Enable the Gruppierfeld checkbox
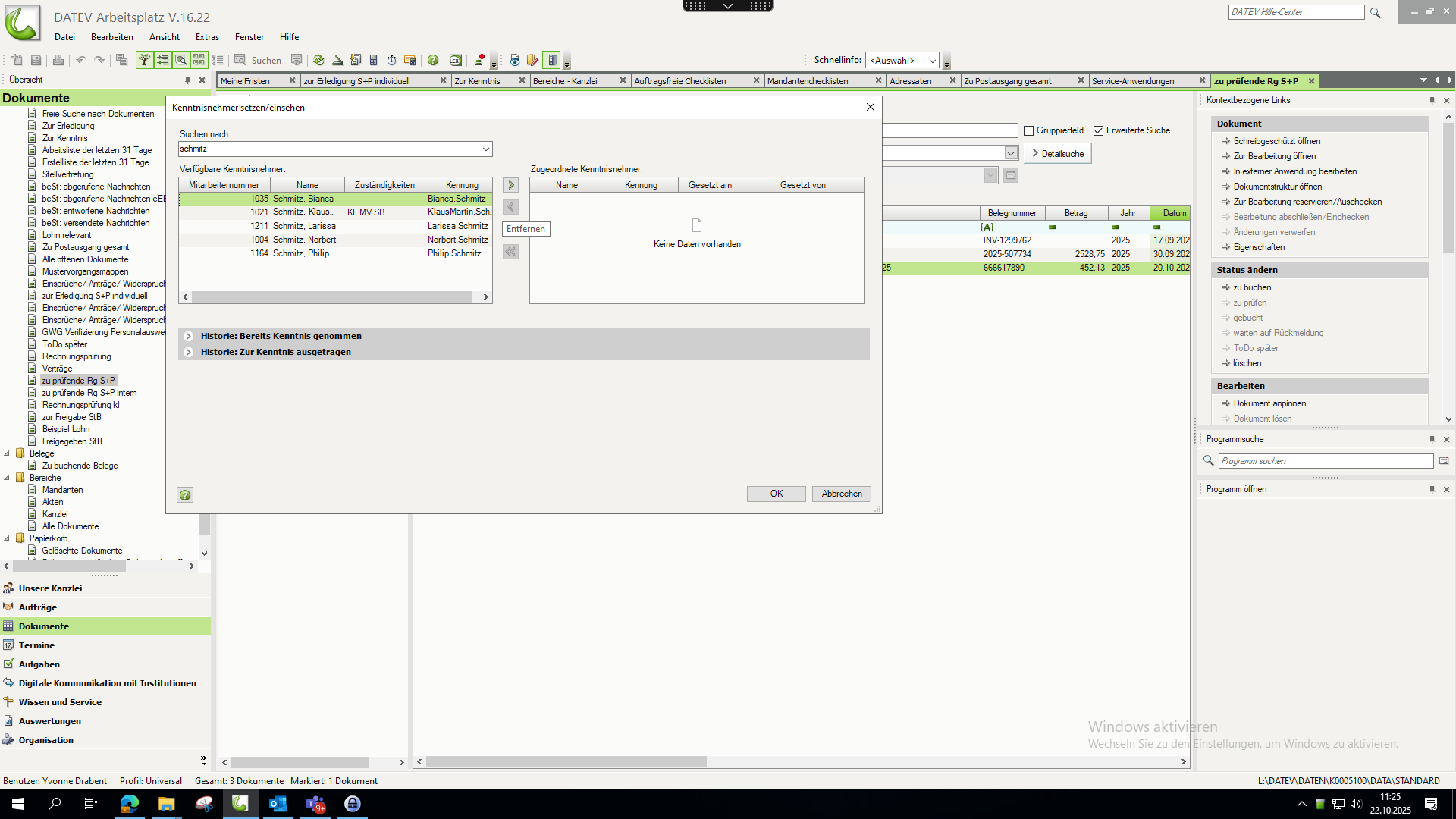This screenshot has width=1456, height=819. 1029,130
